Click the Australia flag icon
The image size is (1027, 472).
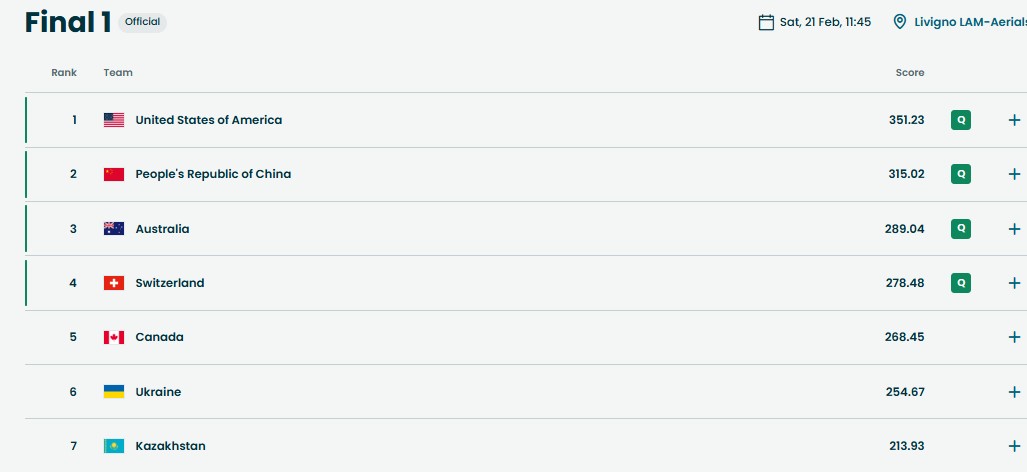click(x=114, y=229)
